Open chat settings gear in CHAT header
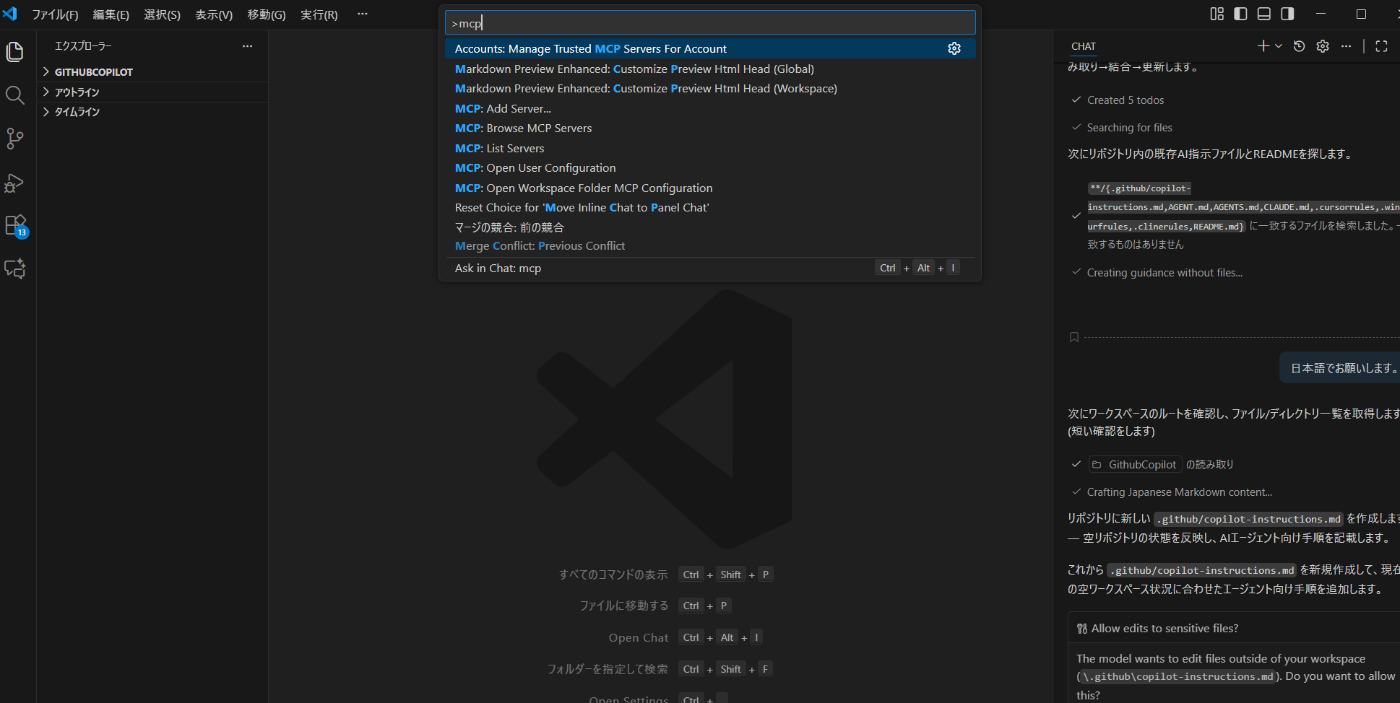Image resolution: width=1400 pixels, height=703 pixels. pos(1322,46)
